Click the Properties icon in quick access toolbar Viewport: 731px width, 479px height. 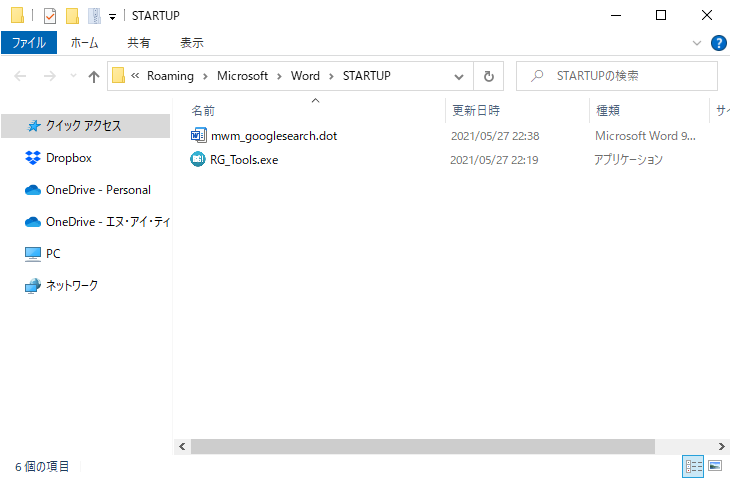click(50, 16)
